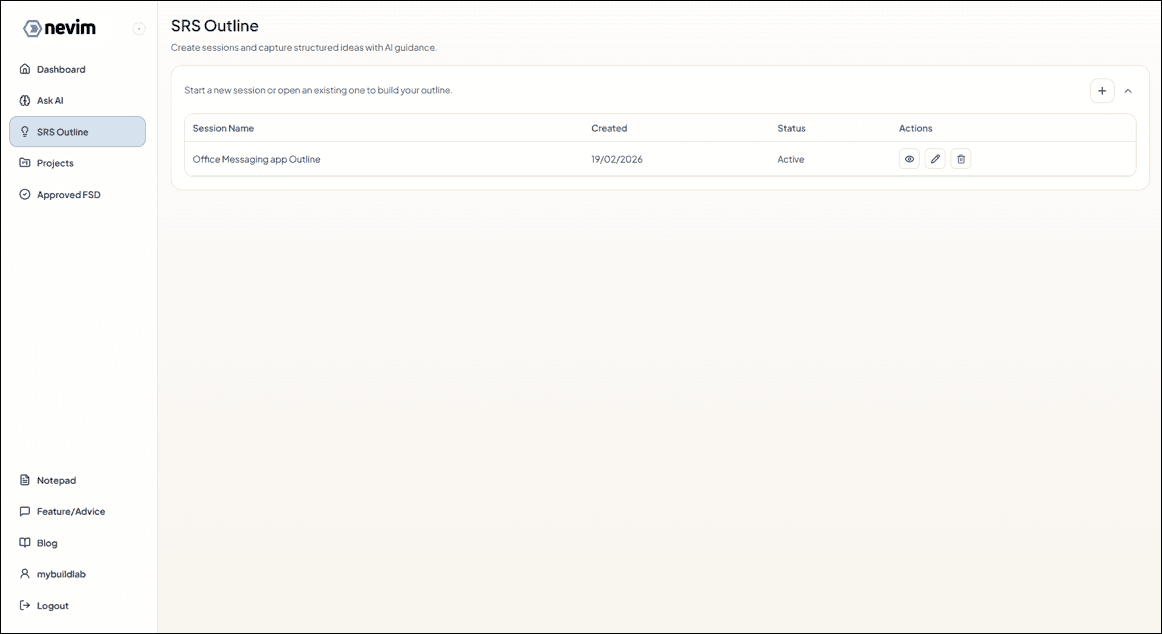Click the Logout icon
The image size is (1162, 634).
pos(26,606)
